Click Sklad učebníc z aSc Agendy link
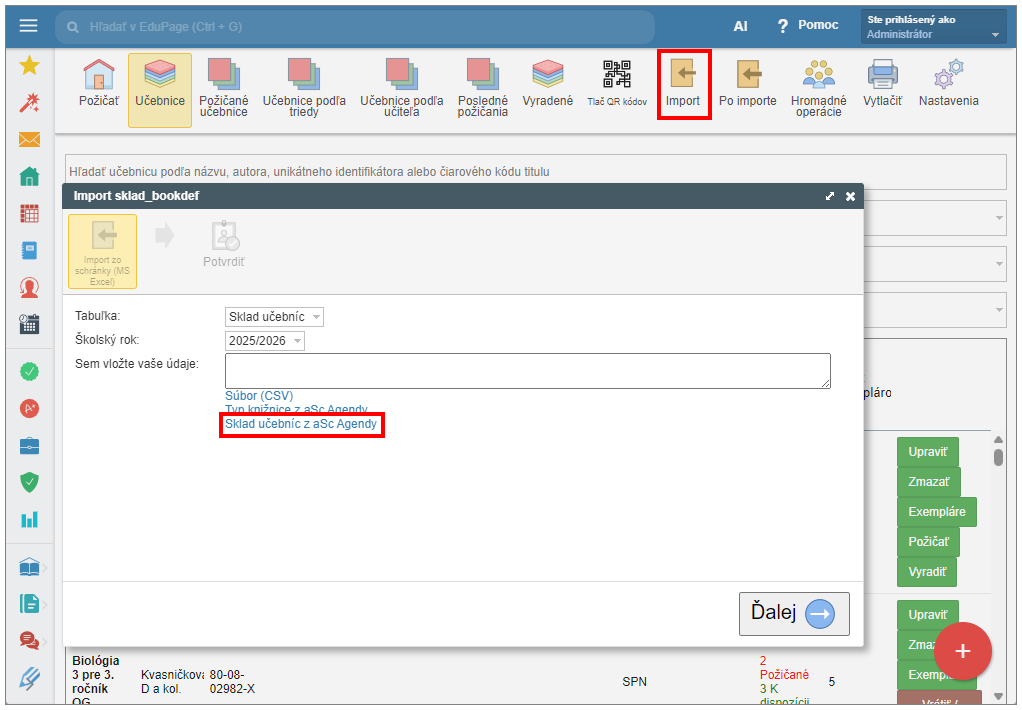Screen dimensions: 1022x710 301,425
